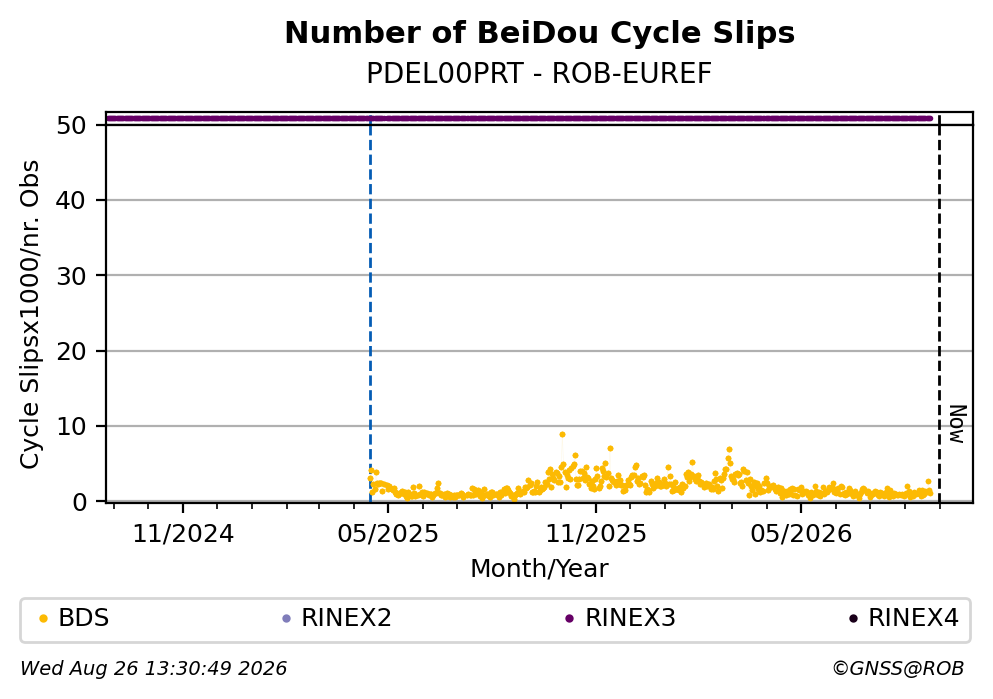Click the blue dashed vertical marker line
993x699 pixels.
[370, 310]
